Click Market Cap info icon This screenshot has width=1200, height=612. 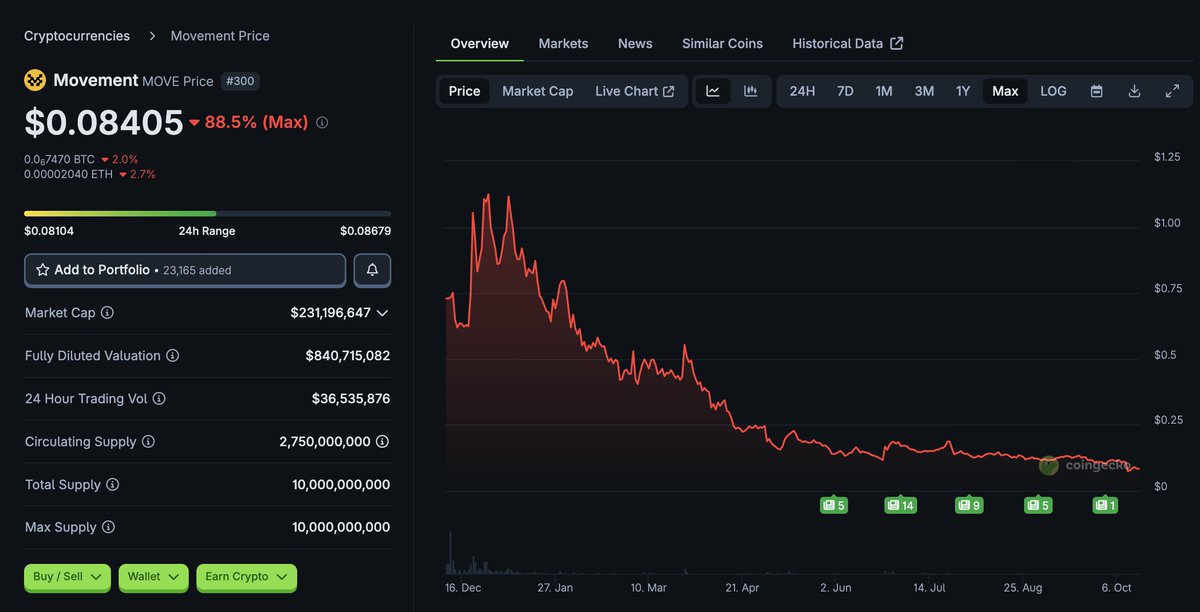coord(107,313)
